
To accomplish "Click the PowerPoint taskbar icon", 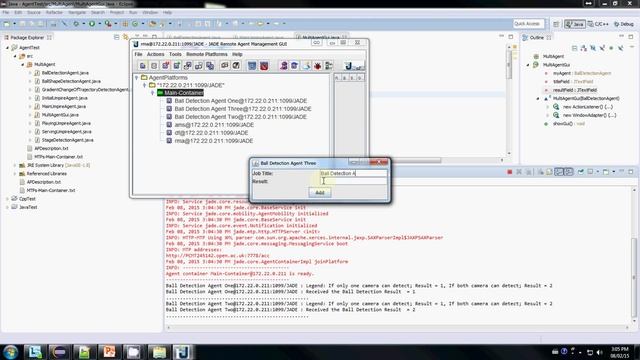I will [109, 352].
